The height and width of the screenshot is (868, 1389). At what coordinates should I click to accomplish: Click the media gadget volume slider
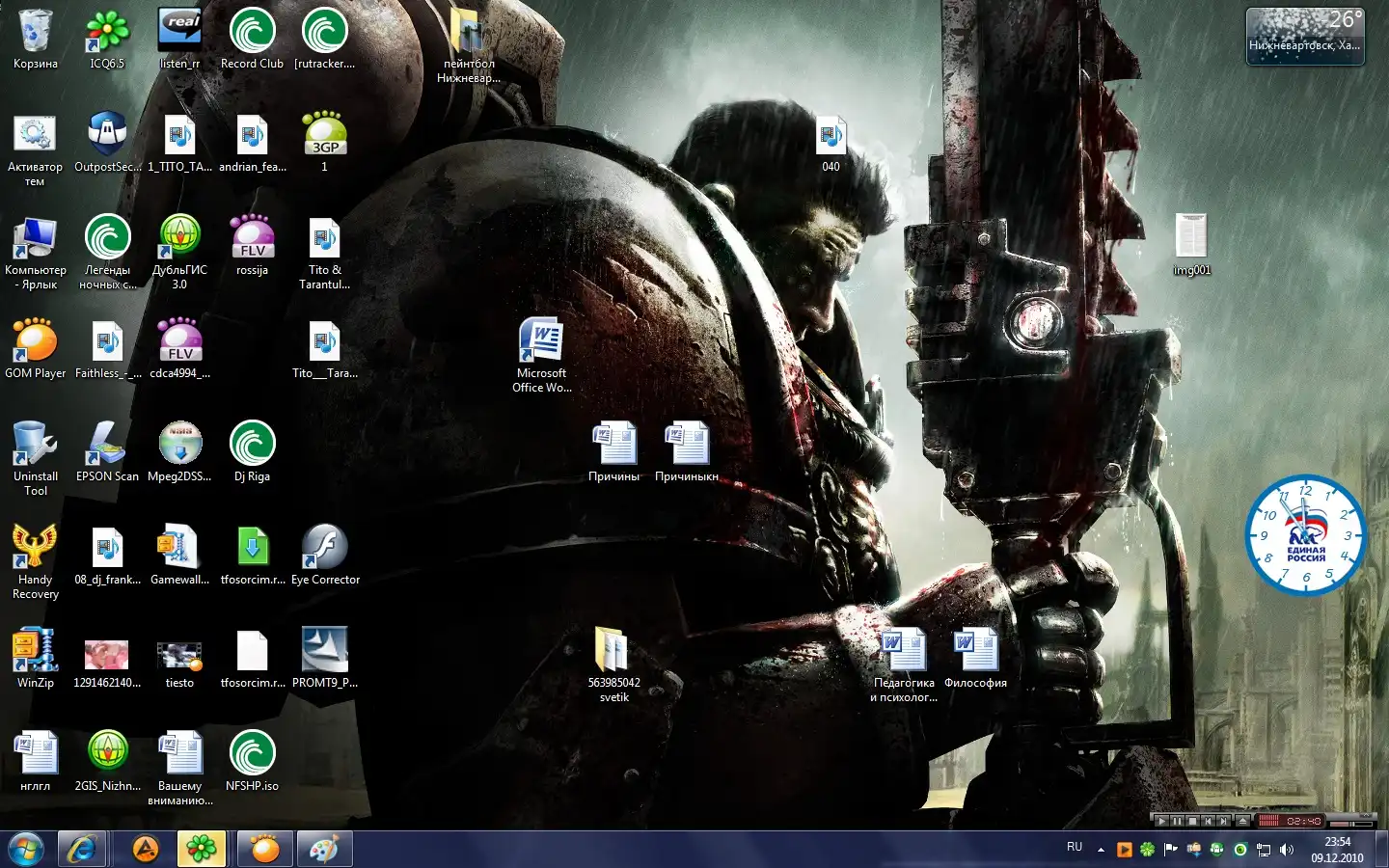click(x=1351, y=824)
